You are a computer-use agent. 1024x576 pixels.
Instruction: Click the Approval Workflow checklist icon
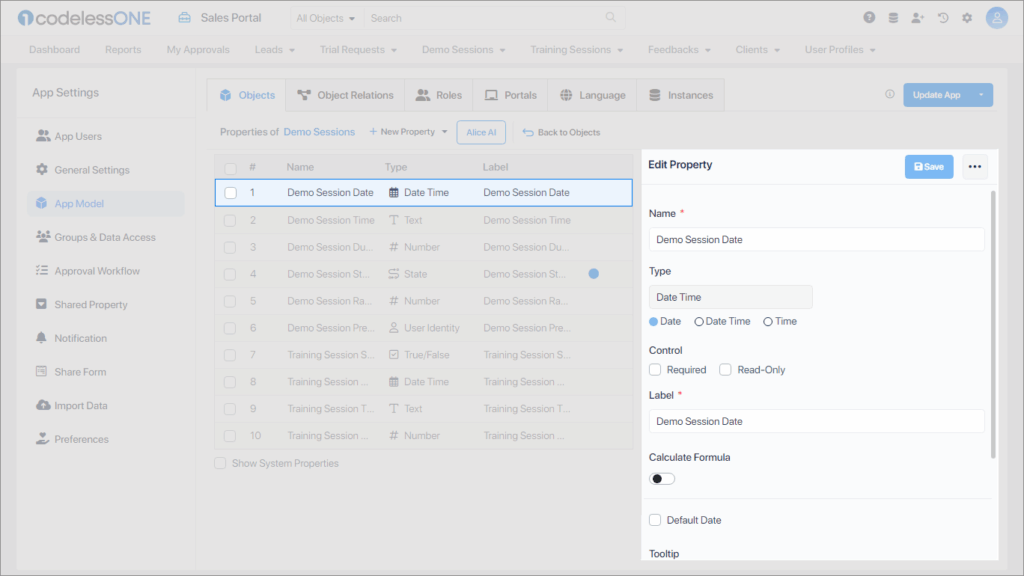point(42,270)
